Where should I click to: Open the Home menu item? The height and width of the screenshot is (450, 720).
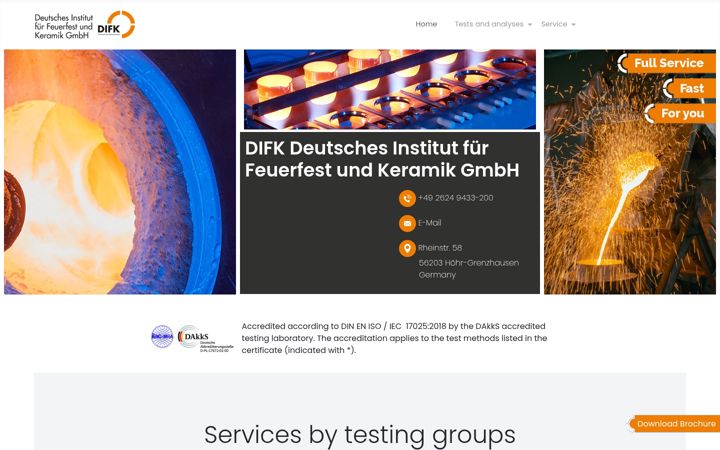pos(426,24)
